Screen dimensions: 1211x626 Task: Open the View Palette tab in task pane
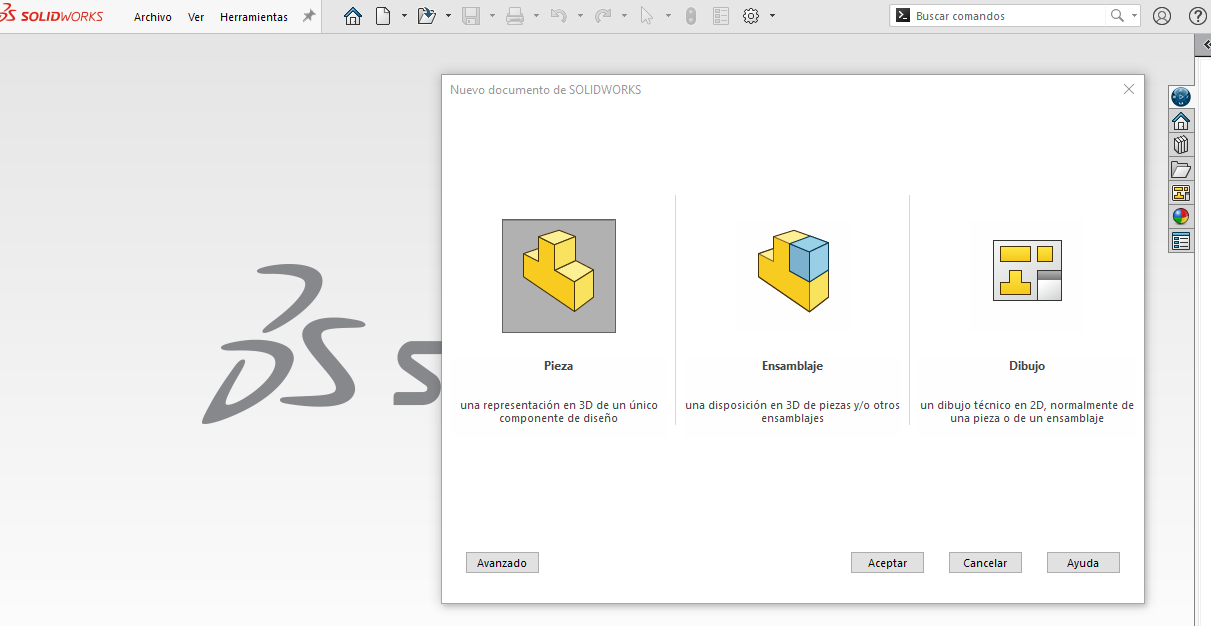(1181, 193)
